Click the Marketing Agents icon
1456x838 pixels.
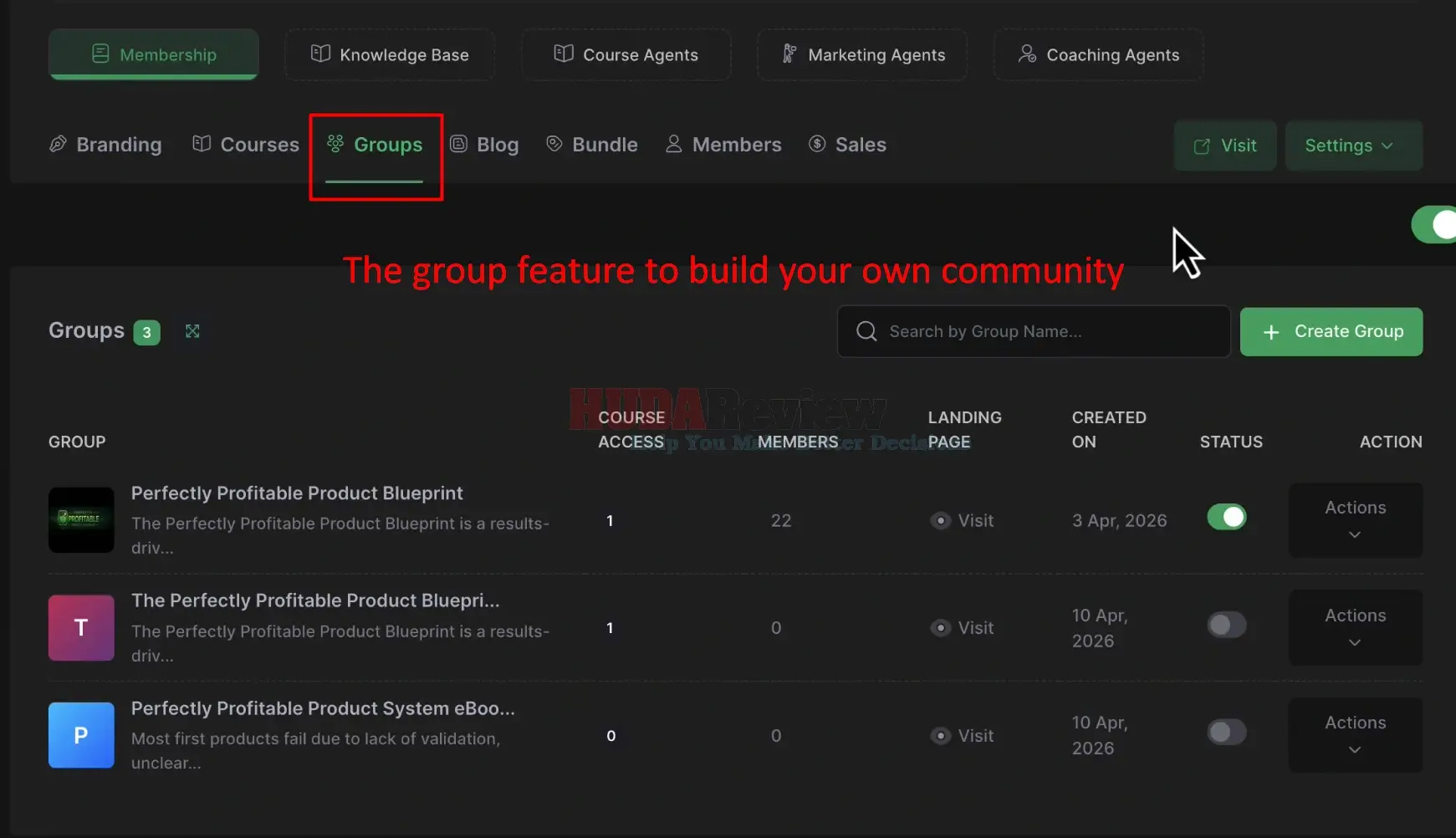(x=789, y=54)
